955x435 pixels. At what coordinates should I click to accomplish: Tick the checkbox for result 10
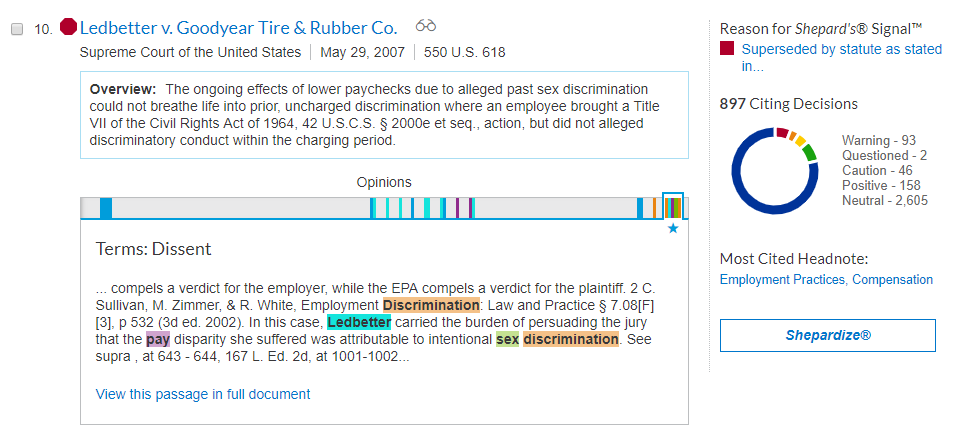point(17,29)
